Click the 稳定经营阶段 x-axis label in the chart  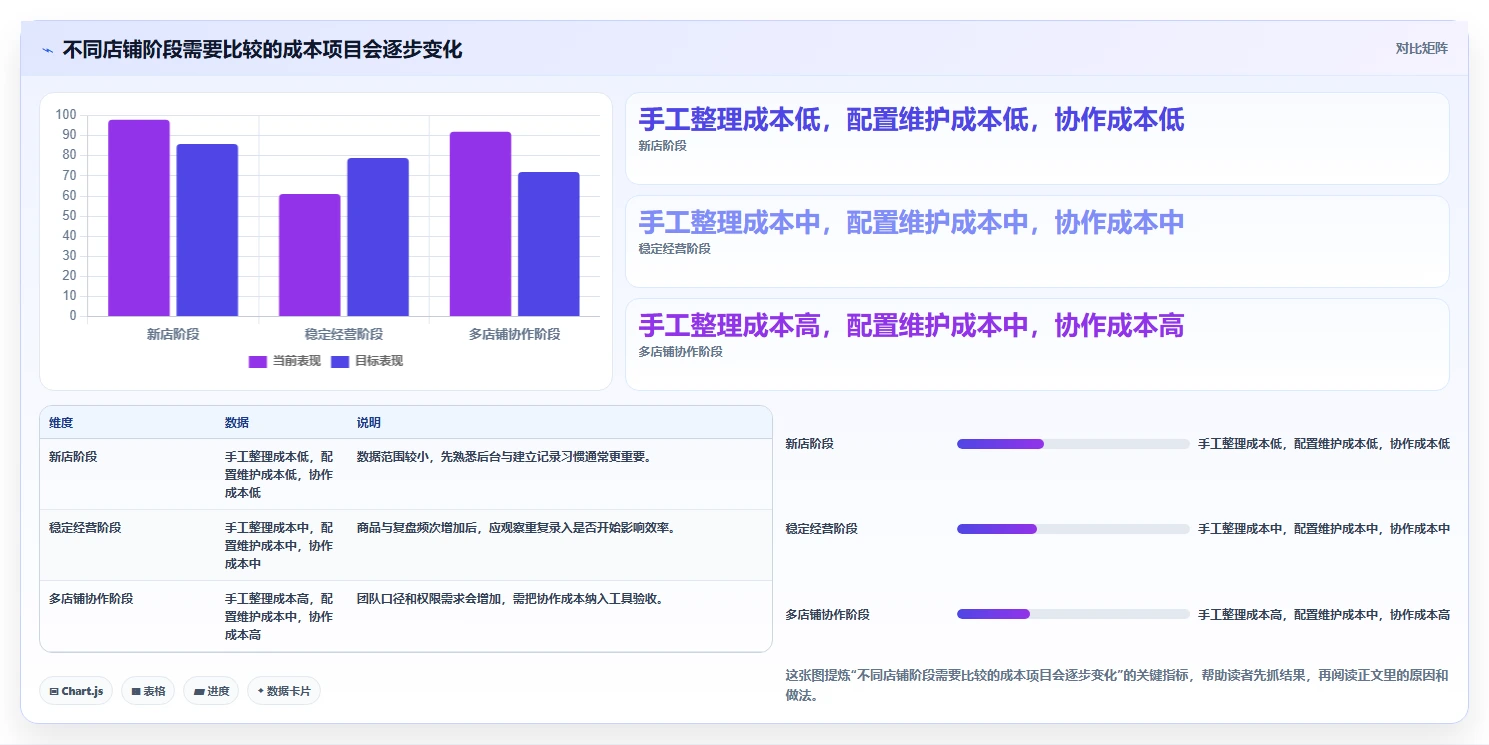point(344,334)
